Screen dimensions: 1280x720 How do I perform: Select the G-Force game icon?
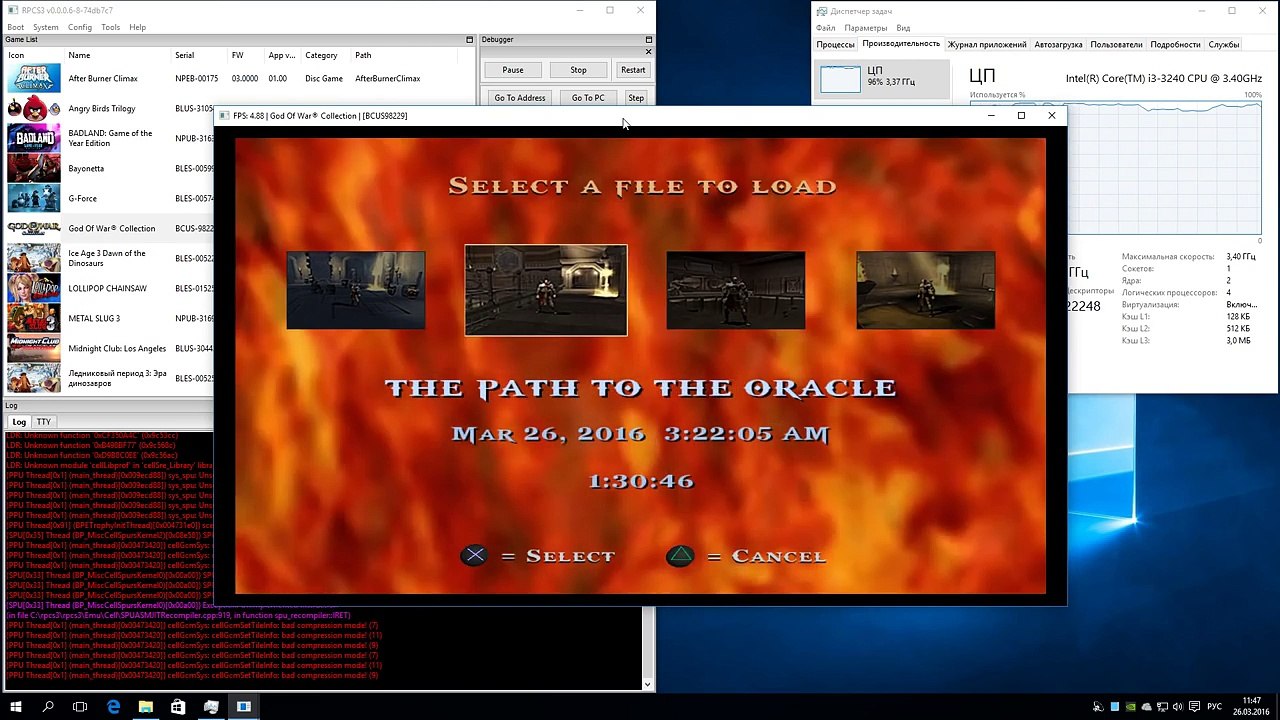[34, 198]
